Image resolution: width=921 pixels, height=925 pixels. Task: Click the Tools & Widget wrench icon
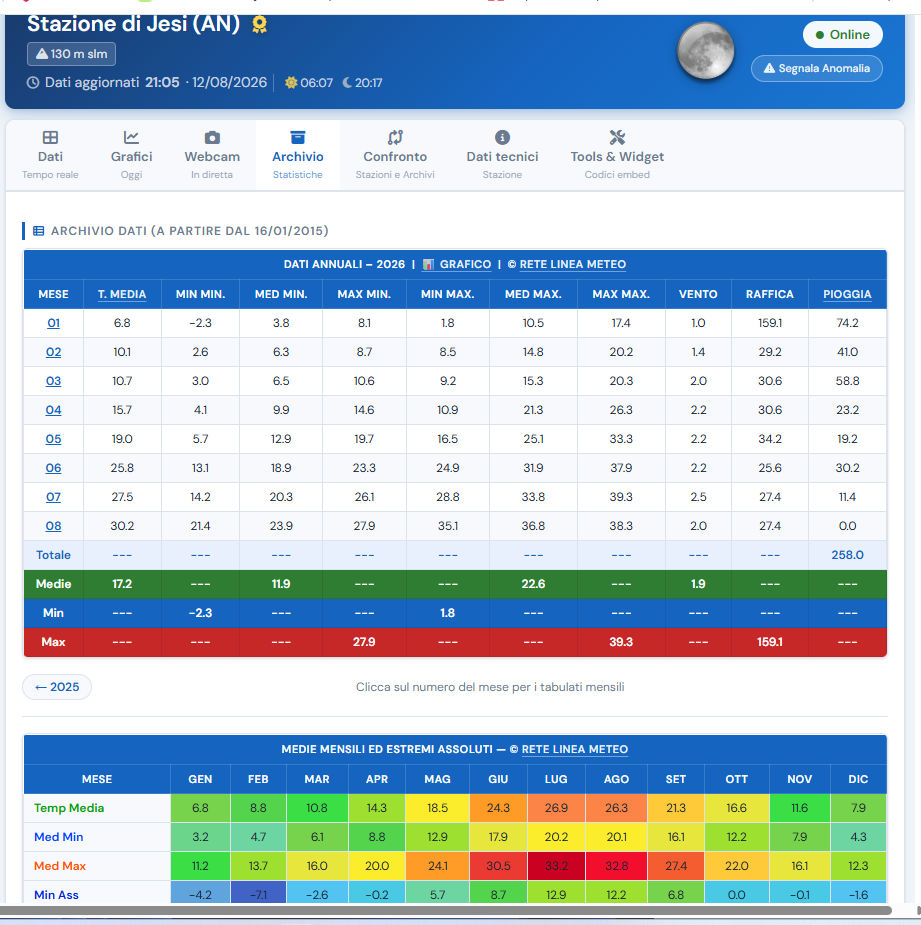[617, 137]
